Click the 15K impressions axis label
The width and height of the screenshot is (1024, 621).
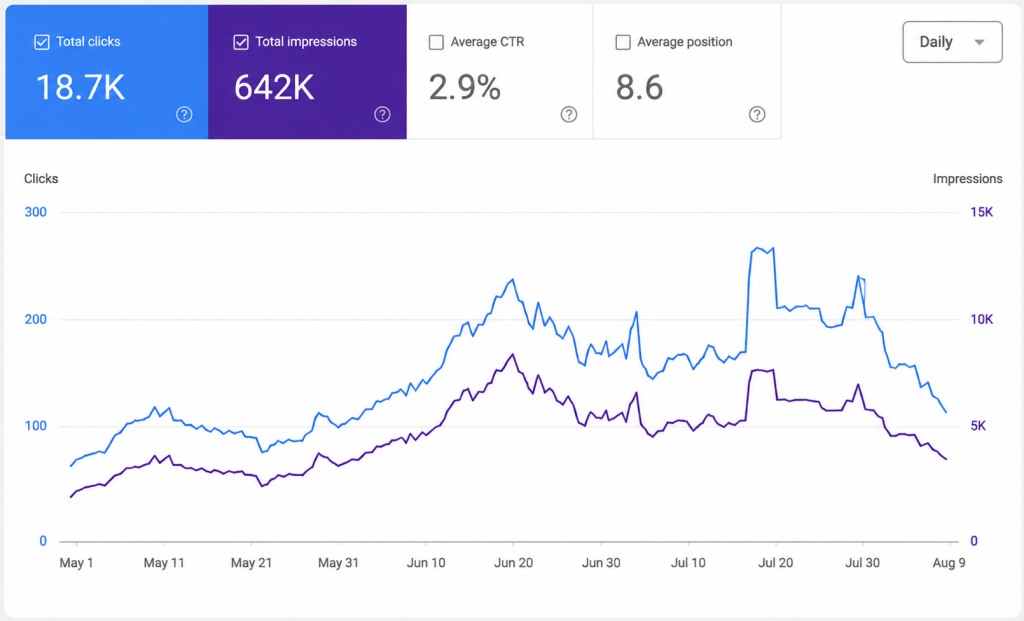click(x=982, y=212)
